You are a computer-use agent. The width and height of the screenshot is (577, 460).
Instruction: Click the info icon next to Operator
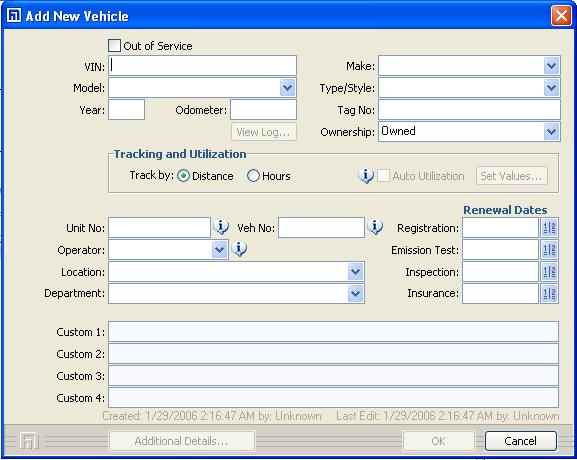coord(239,249)
